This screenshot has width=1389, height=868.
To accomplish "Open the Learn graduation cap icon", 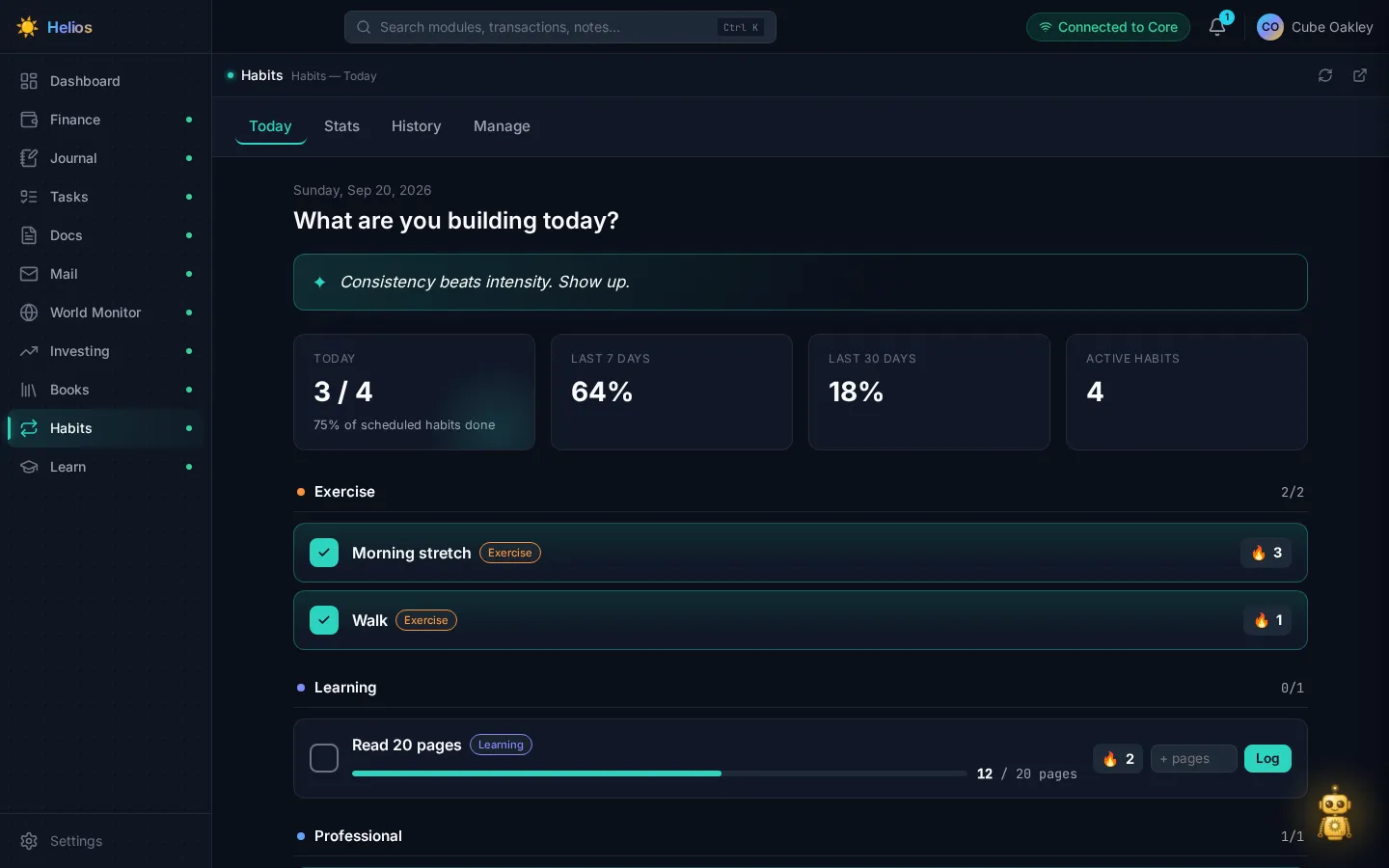I will tap(29, 467).
